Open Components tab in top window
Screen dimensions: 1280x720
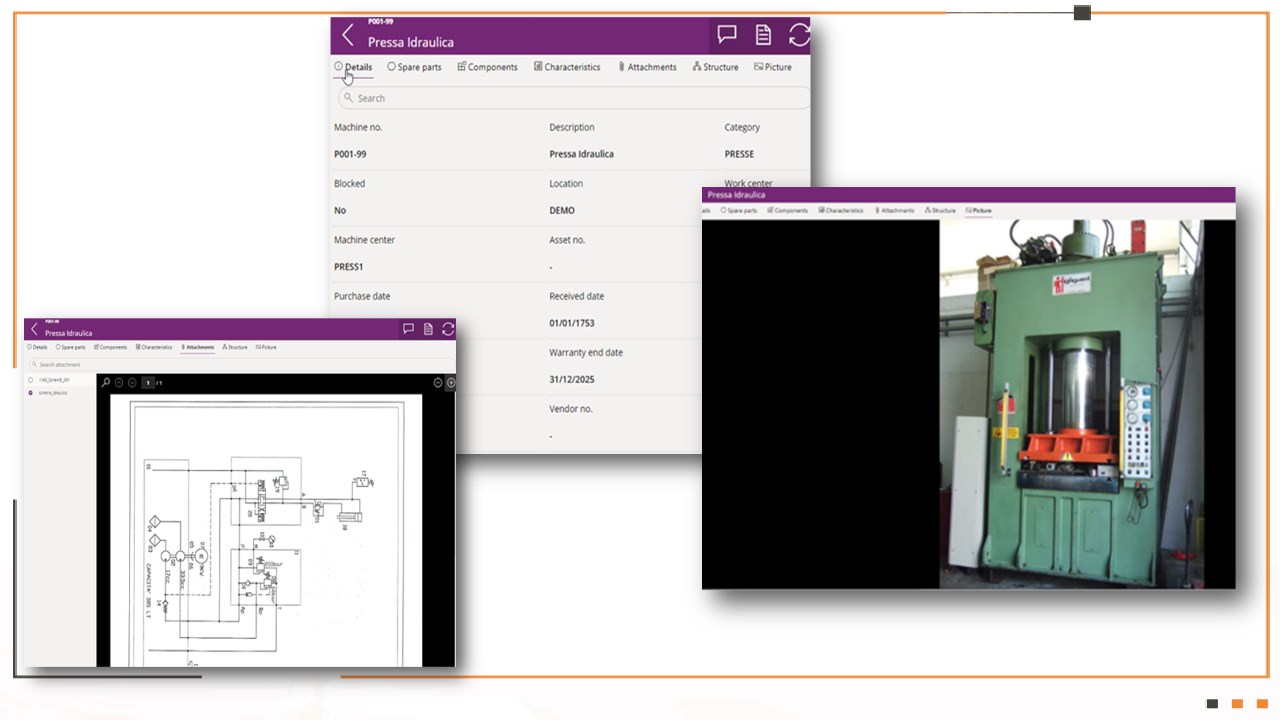[x=487, y=67]
